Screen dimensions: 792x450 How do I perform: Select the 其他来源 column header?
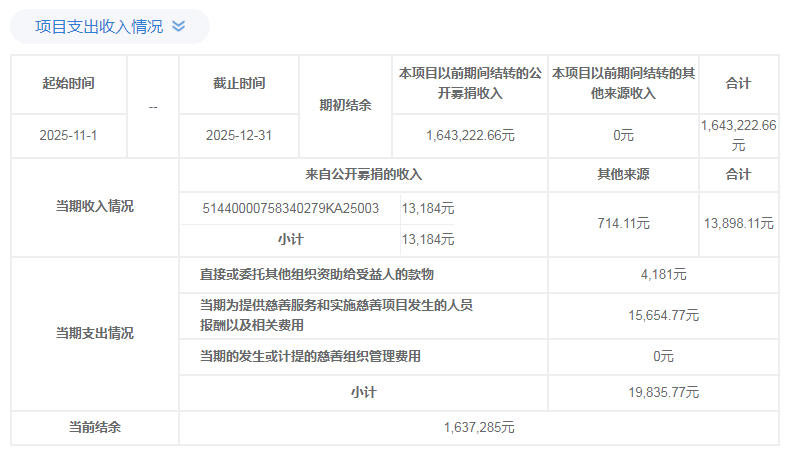(x=623, y=174)
